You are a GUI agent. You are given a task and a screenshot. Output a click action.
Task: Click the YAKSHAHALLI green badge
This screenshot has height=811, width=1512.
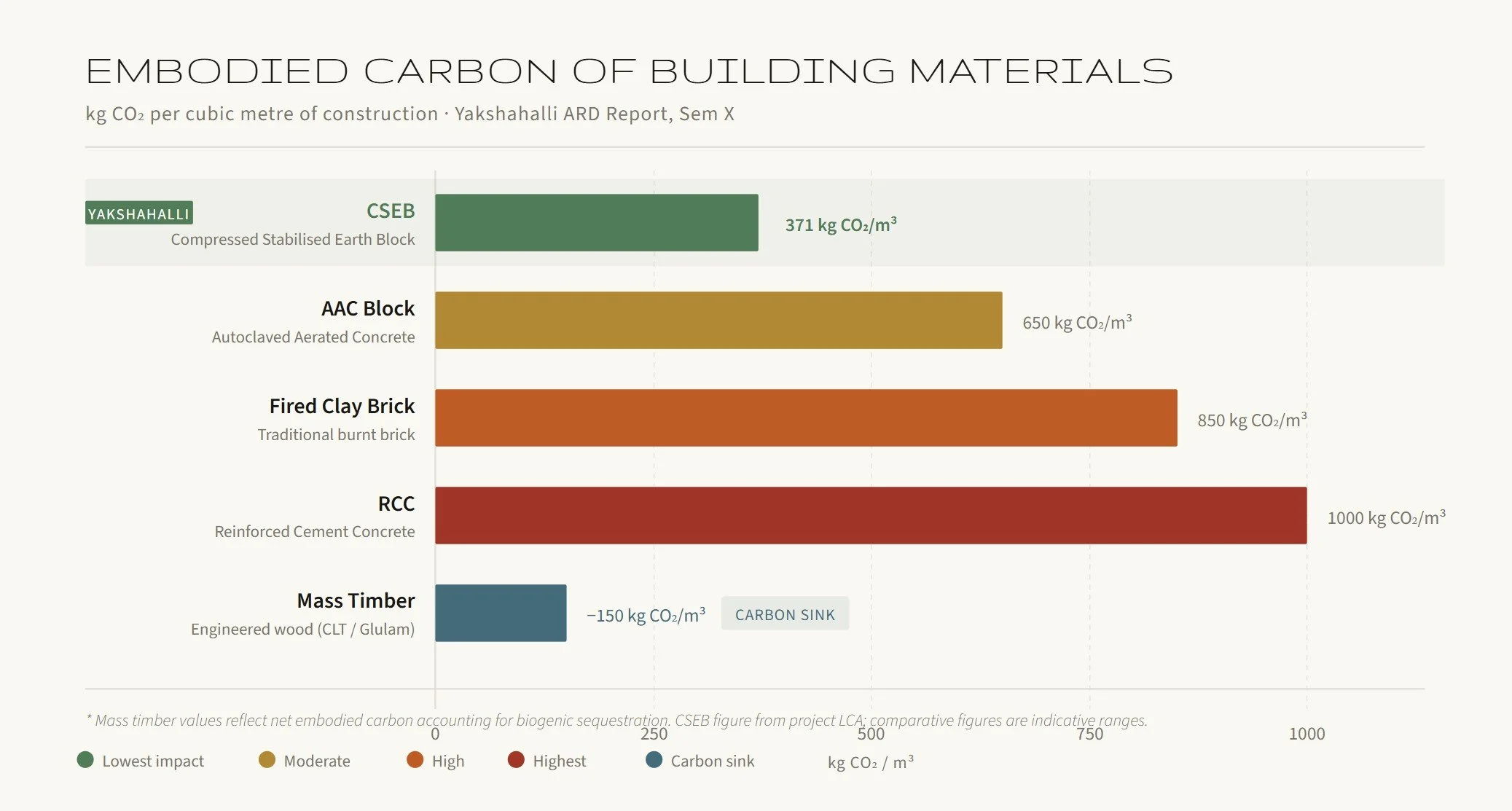pyautogui.click(x=138, y=213)
